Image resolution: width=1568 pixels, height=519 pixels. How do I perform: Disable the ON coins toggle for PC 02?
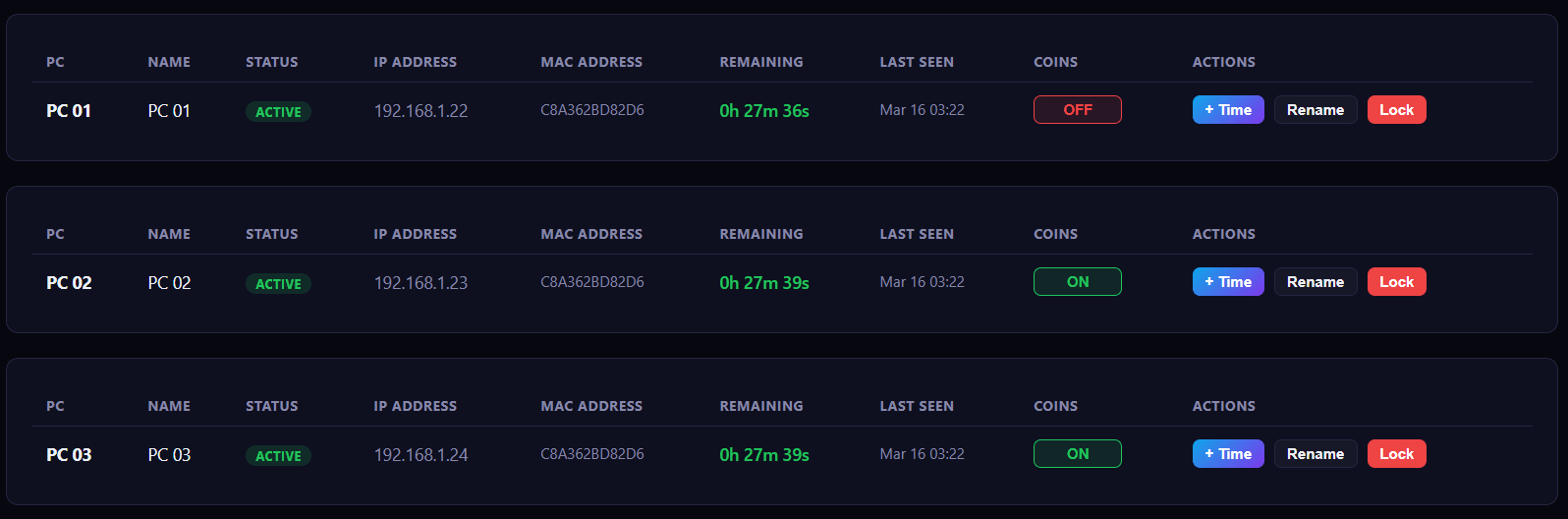coord(1077,282)
